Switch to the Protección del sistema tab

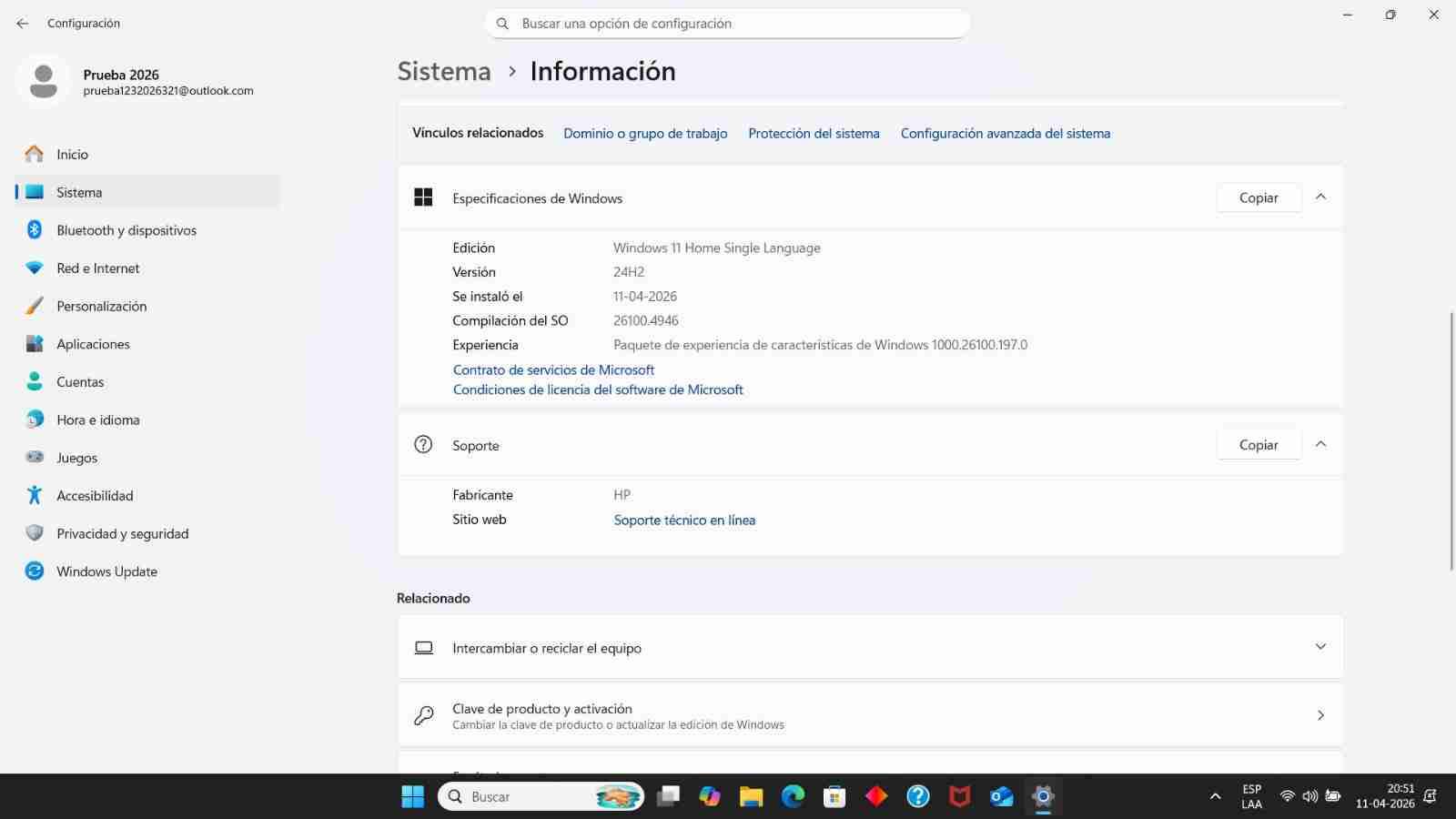click(x=814, y=133)
